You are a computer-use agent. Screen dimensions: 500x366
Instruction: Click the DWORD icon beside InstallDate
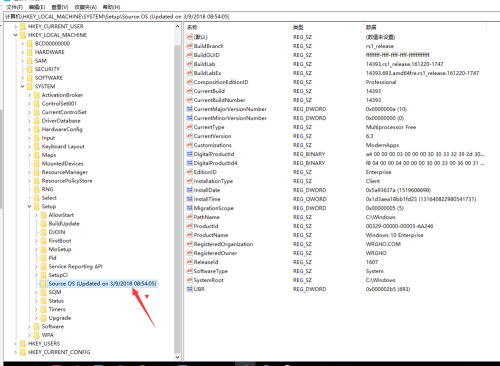[x=190, y=190]
